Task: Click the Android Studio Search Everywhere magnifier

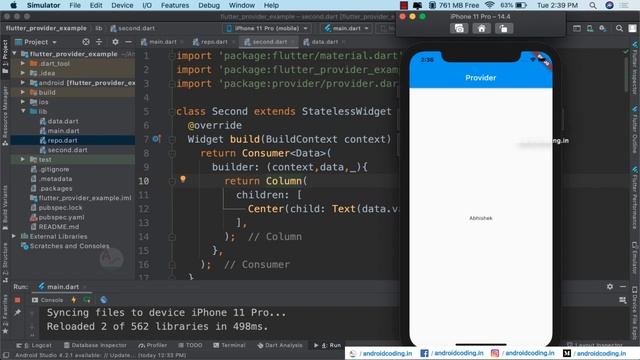Action: point(619,28)
